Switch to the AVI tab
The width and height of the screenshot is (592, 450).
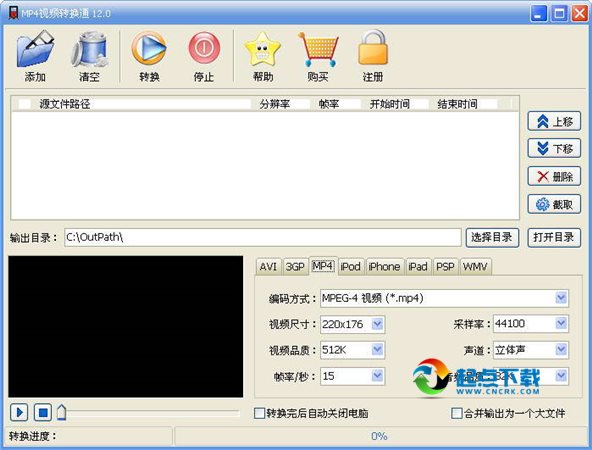tap(268, 267)
